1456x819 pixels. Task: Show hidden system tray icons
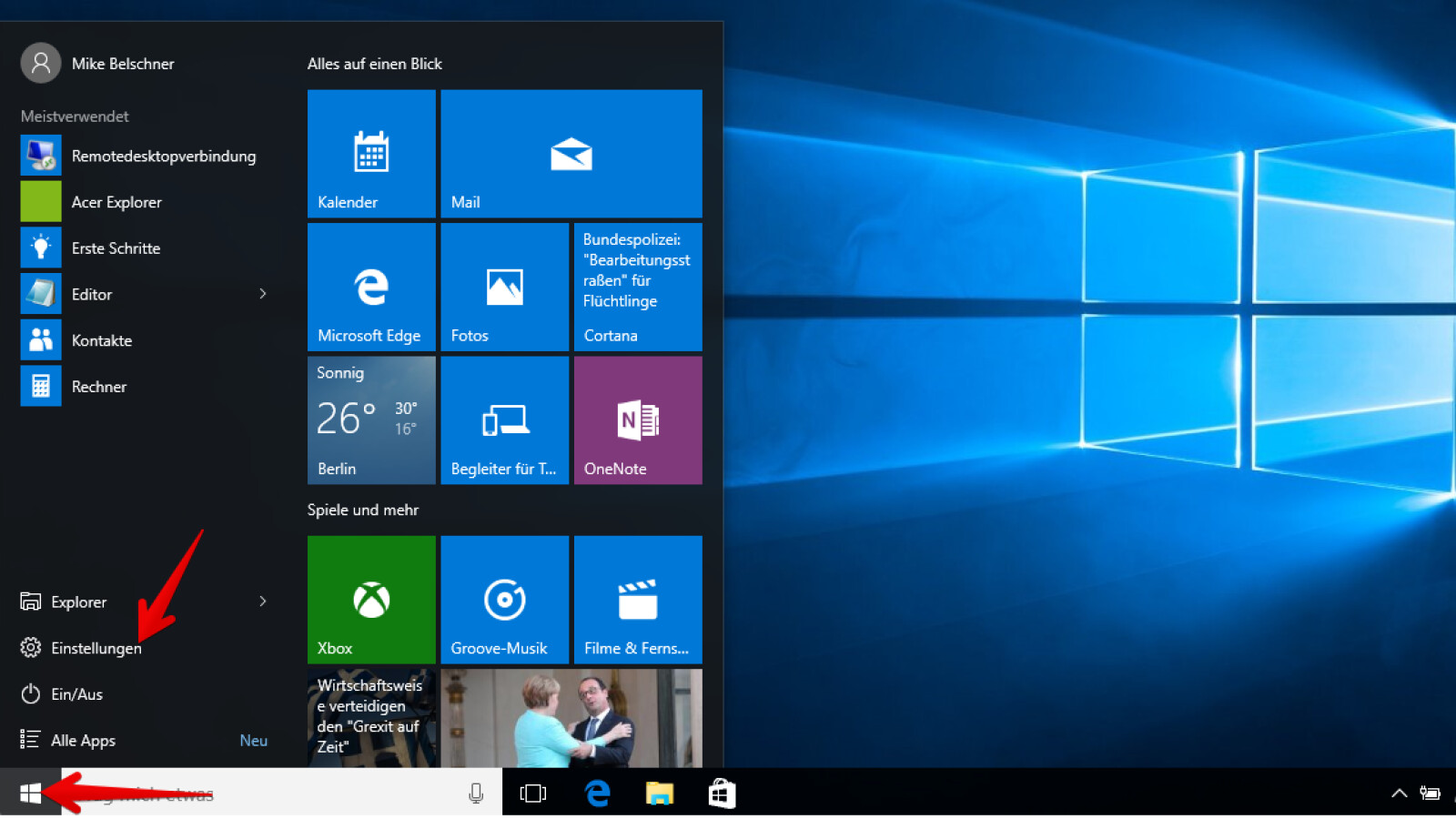pyautogui.click(x=1399, y=794)
